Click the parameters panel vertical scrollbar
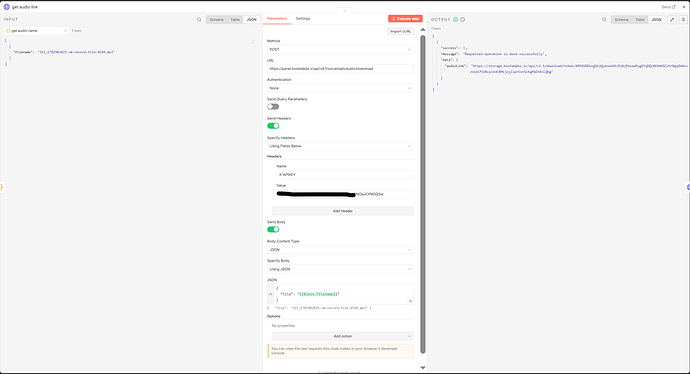This screenshot has height=374, width=690. (x=423, y=194)
